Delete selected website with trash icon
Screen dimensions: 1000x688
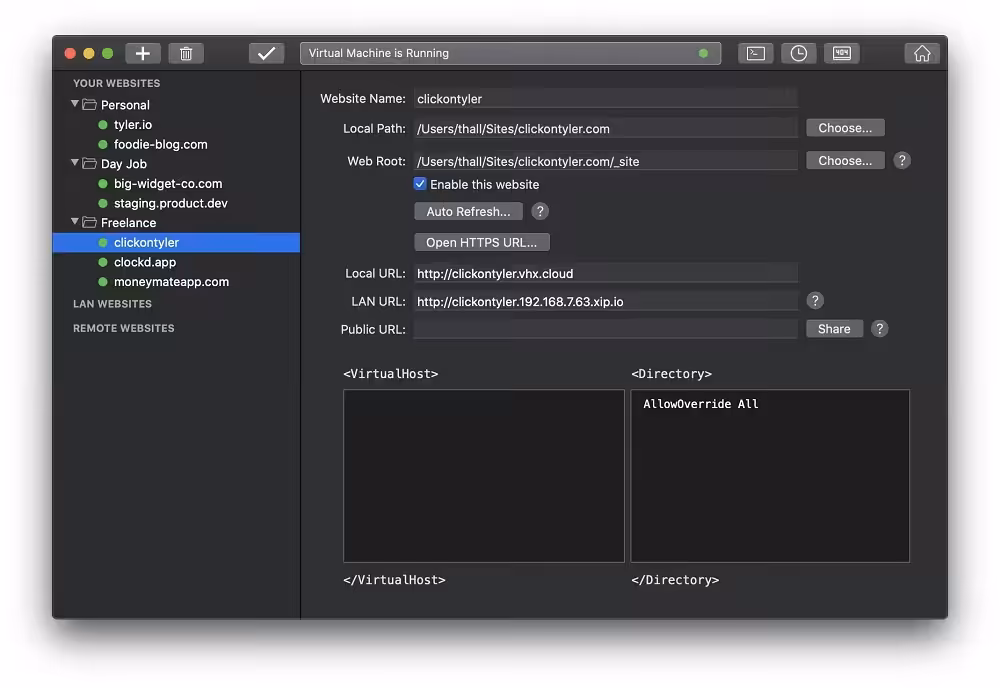tap(186, 54)
